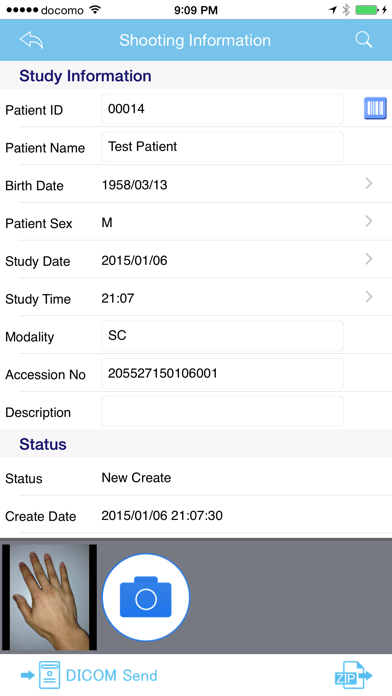Tap the Create Date label

coord(40,517)
